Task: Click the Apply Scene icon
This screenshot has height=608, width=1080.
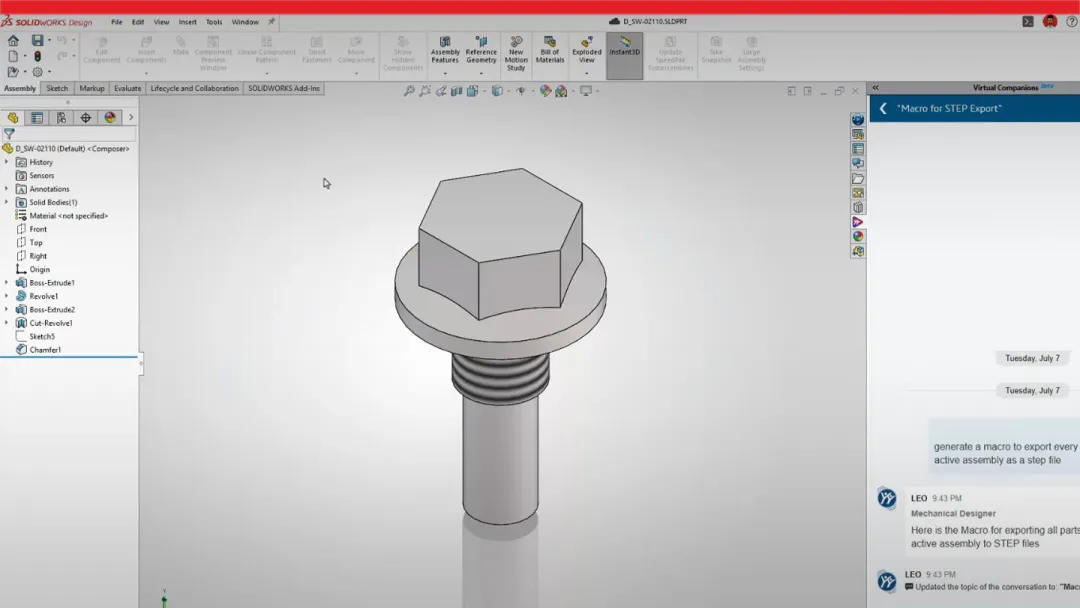Action: click(x=561, y=91)
